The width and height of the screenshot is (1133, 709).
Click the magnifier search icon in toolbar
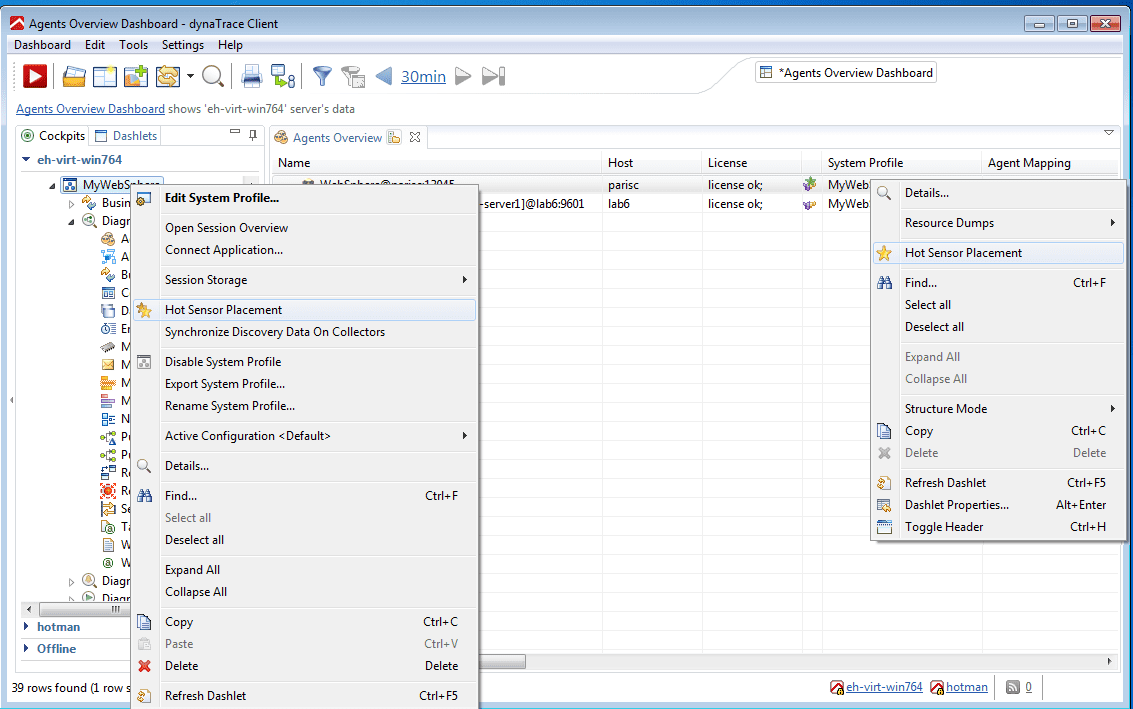tap(212, 76)
